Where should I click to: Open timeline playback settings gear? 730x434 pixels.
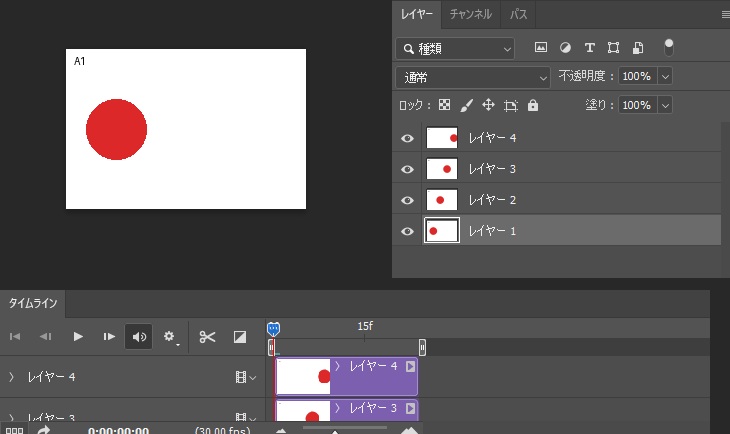tap(169, 336)
